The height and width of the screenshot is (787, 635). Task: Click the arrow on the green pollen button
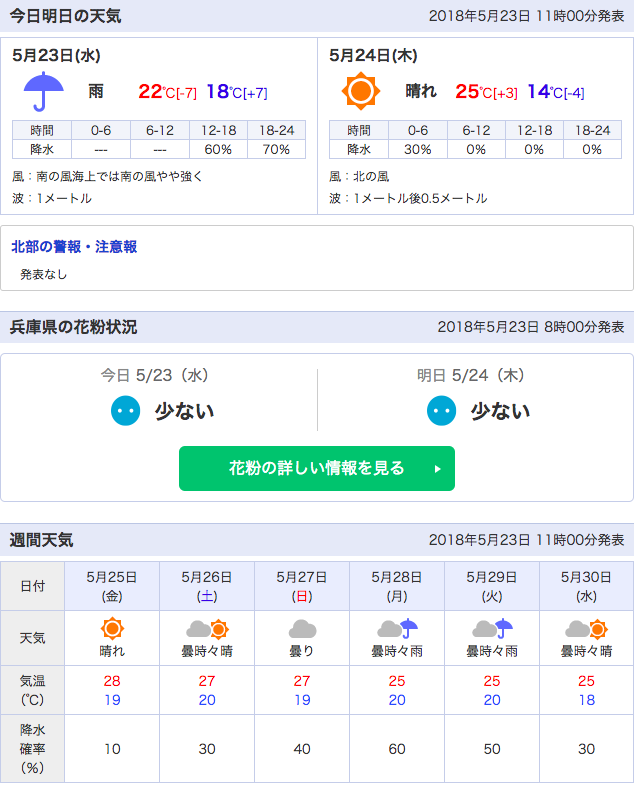point(437,469)
